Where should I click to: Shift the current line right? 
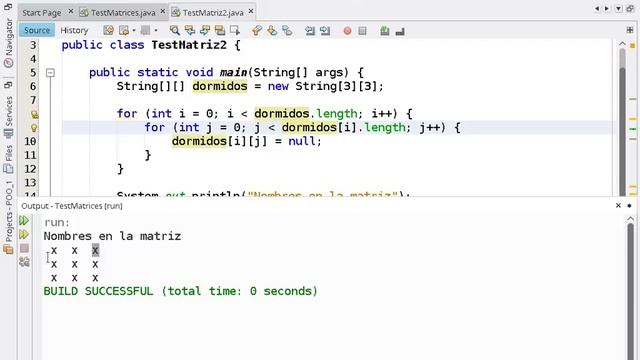click(x=325, y=30)
